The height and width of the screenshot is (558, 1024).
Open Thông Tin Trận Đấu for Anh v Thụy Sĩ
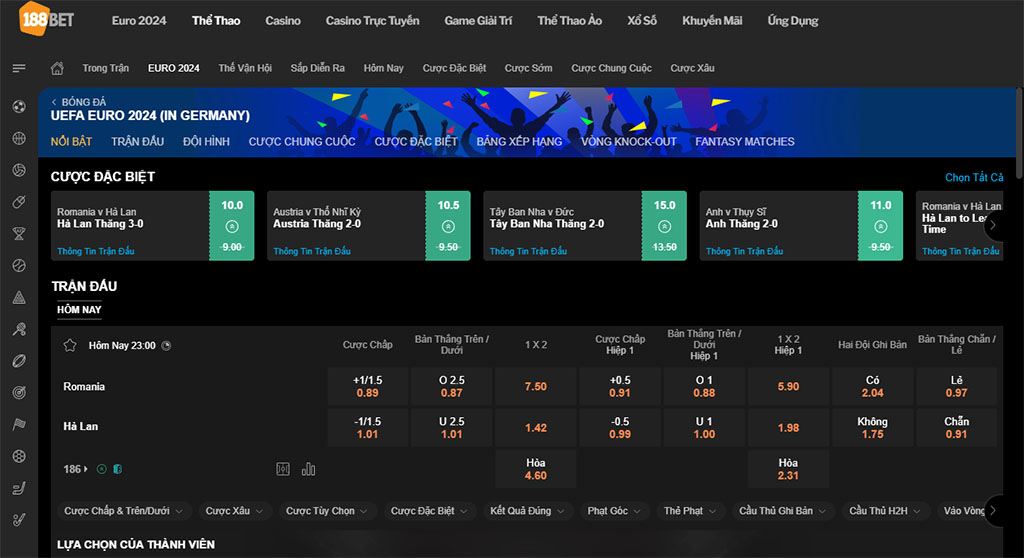point(744,251)
